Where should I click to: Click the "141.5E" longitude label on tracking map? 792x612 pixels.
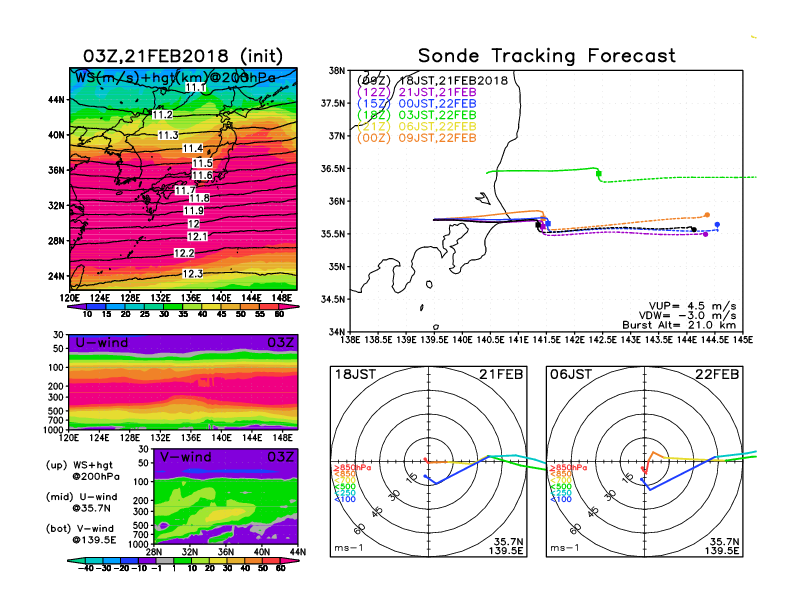(x=547, y=340)
